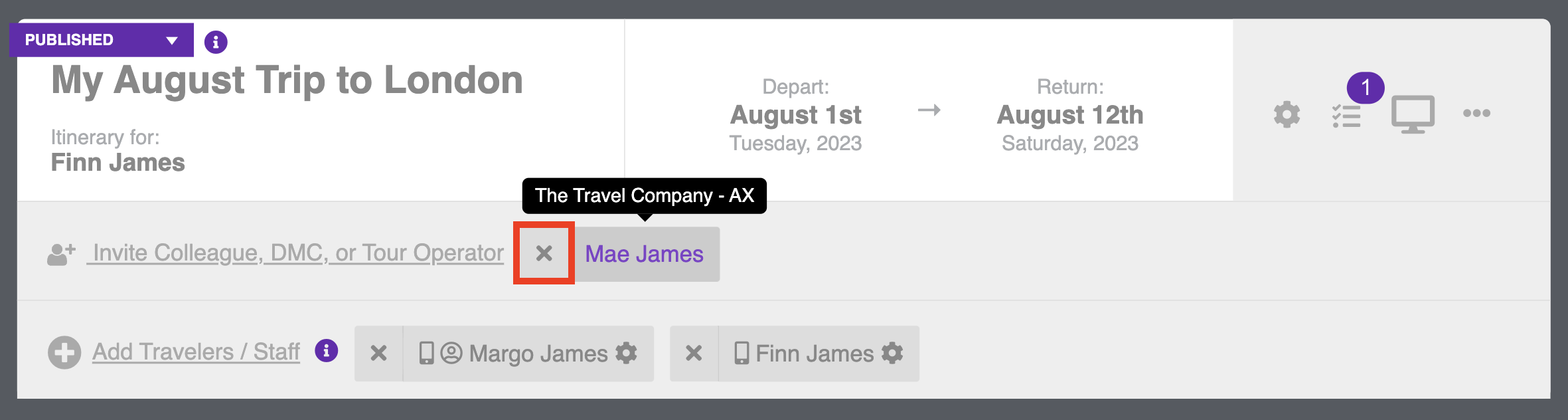Screen dimensions: 1568x420
Task: Expand the Published status dropdown
Action: click(102, 40)
